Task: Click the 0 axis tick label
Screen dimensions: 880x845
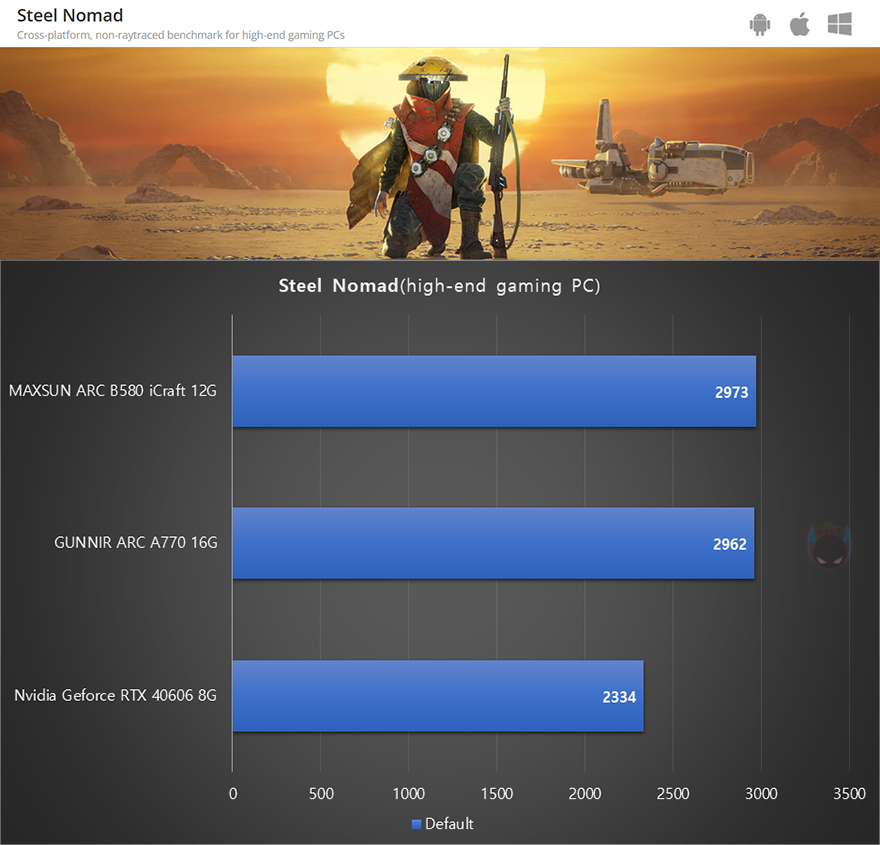Action: (233, 793)
